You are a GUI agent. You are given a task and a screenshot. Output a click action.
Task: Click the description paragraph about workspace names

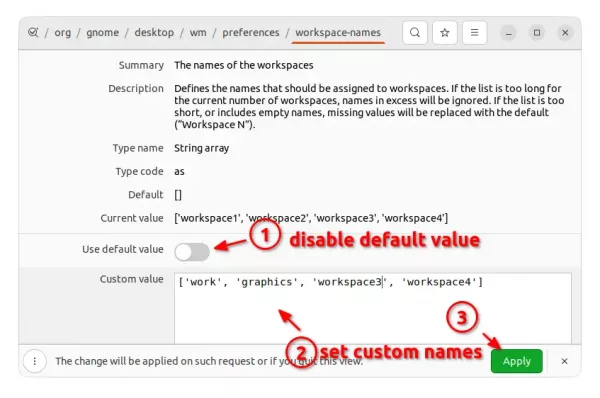point(369,106)
